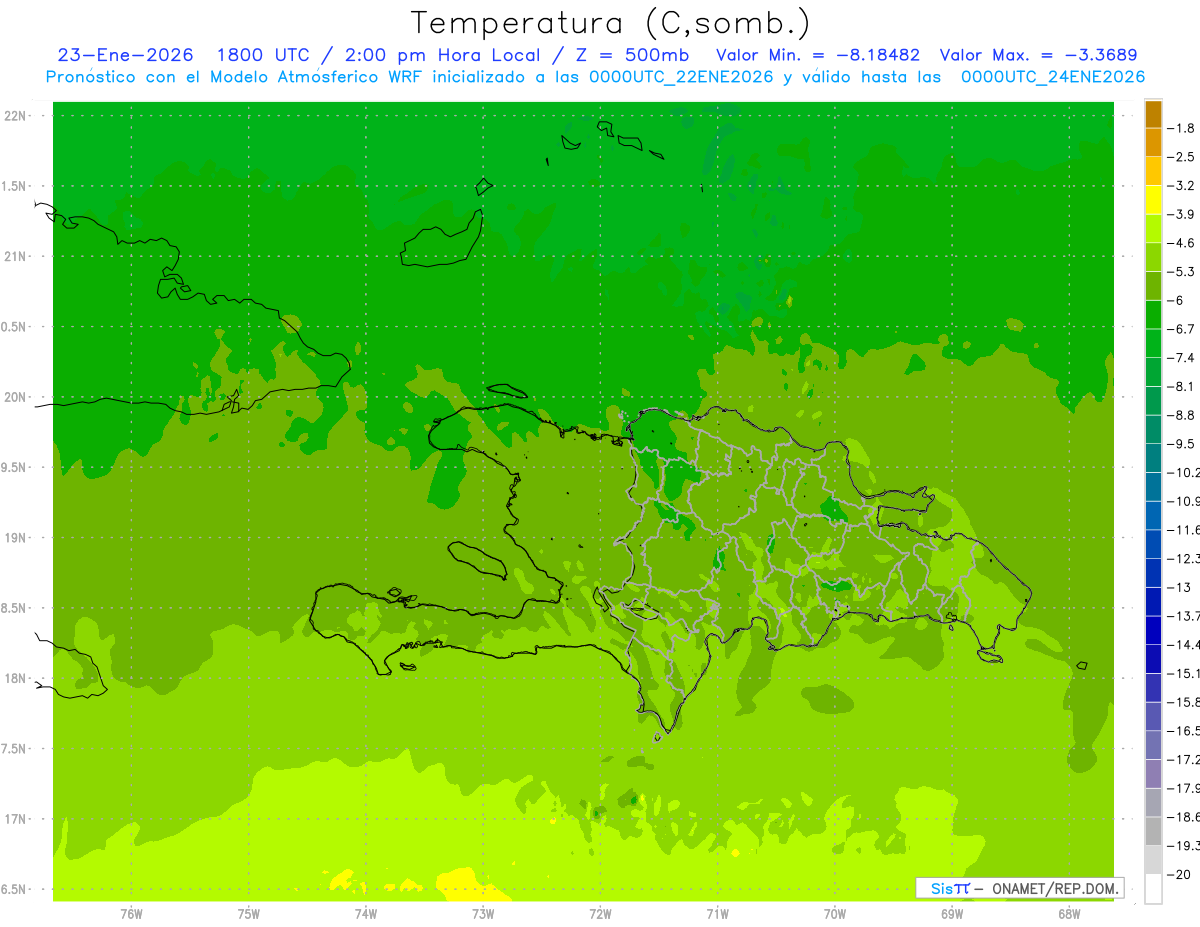1200x927 pixels.
Task: Click the '19N' latitude label
Action: (x=17, y=538)
